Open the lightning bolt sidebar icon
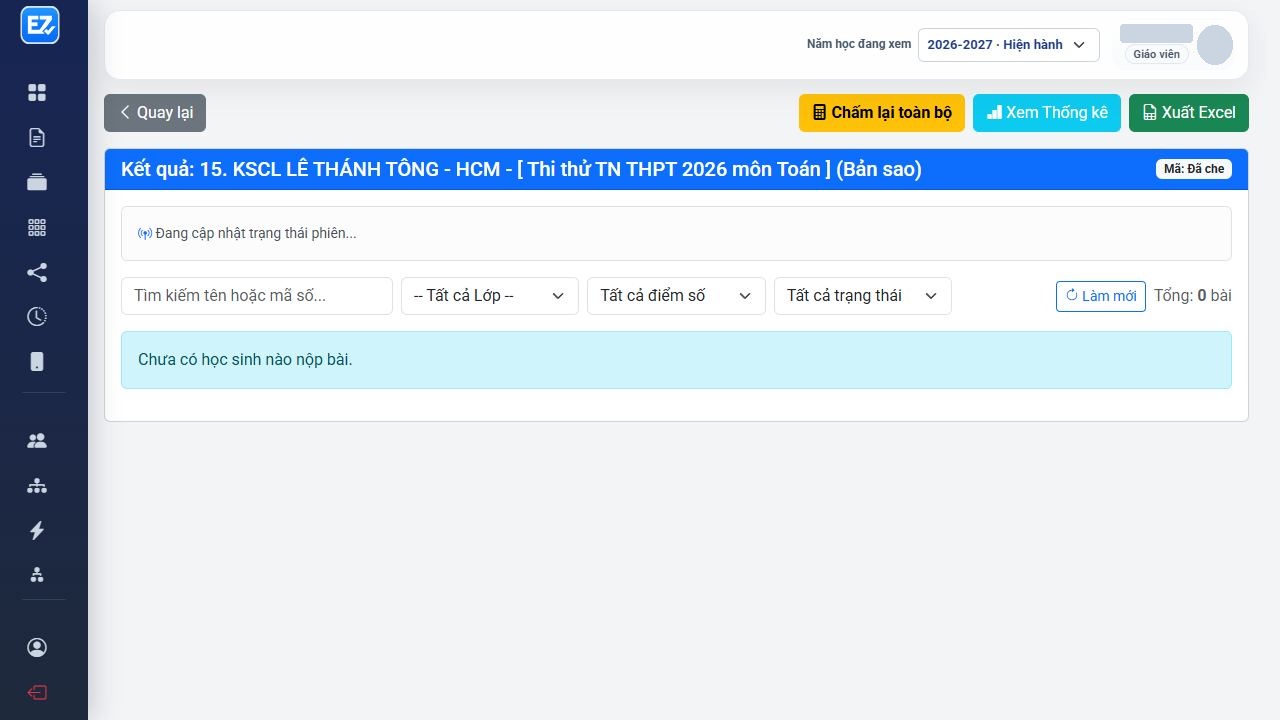1280x720 pixels. (x=37, y=530)
